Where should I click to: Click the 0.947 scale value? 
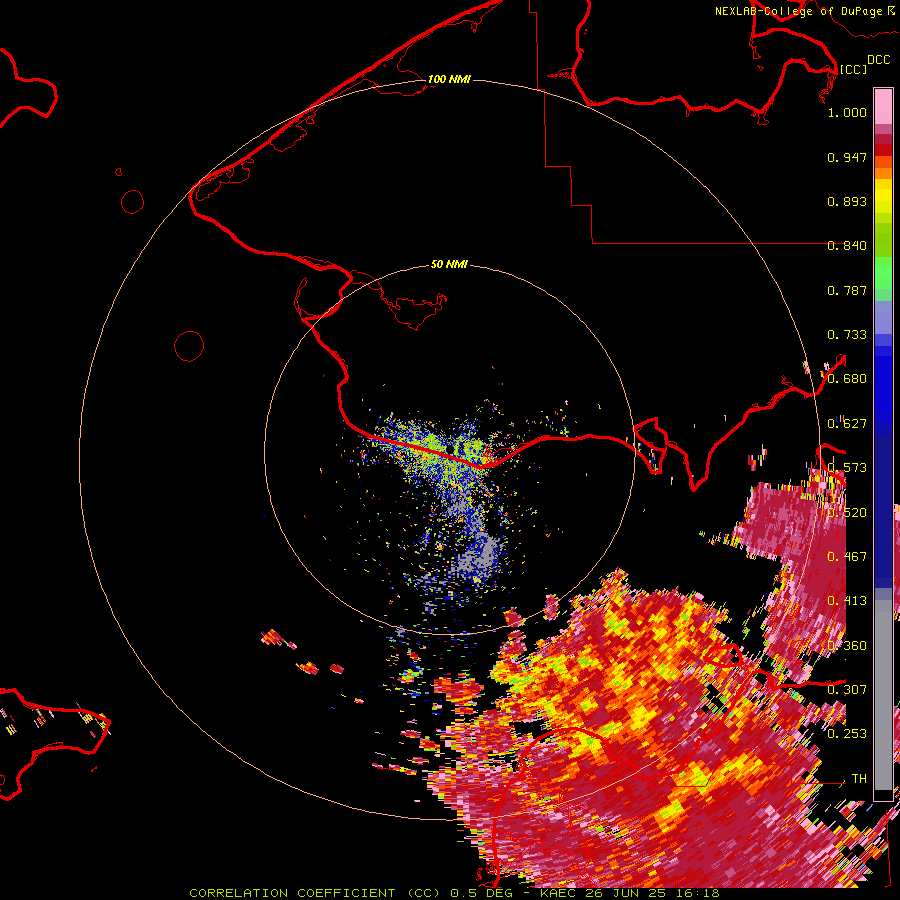click(847, 157)
